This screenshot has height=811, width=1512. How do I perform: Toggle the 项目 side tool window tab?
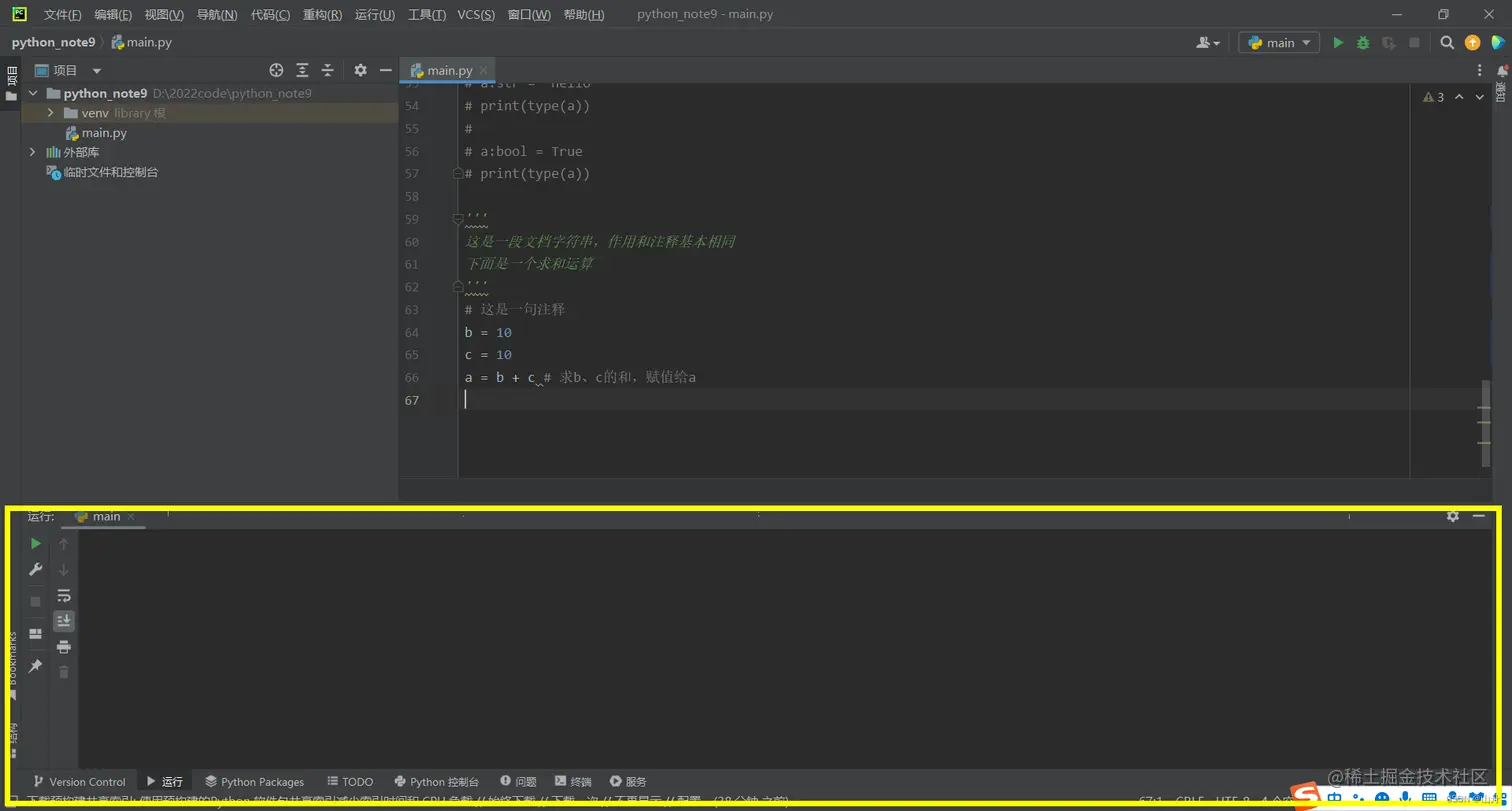pos(11,83)
